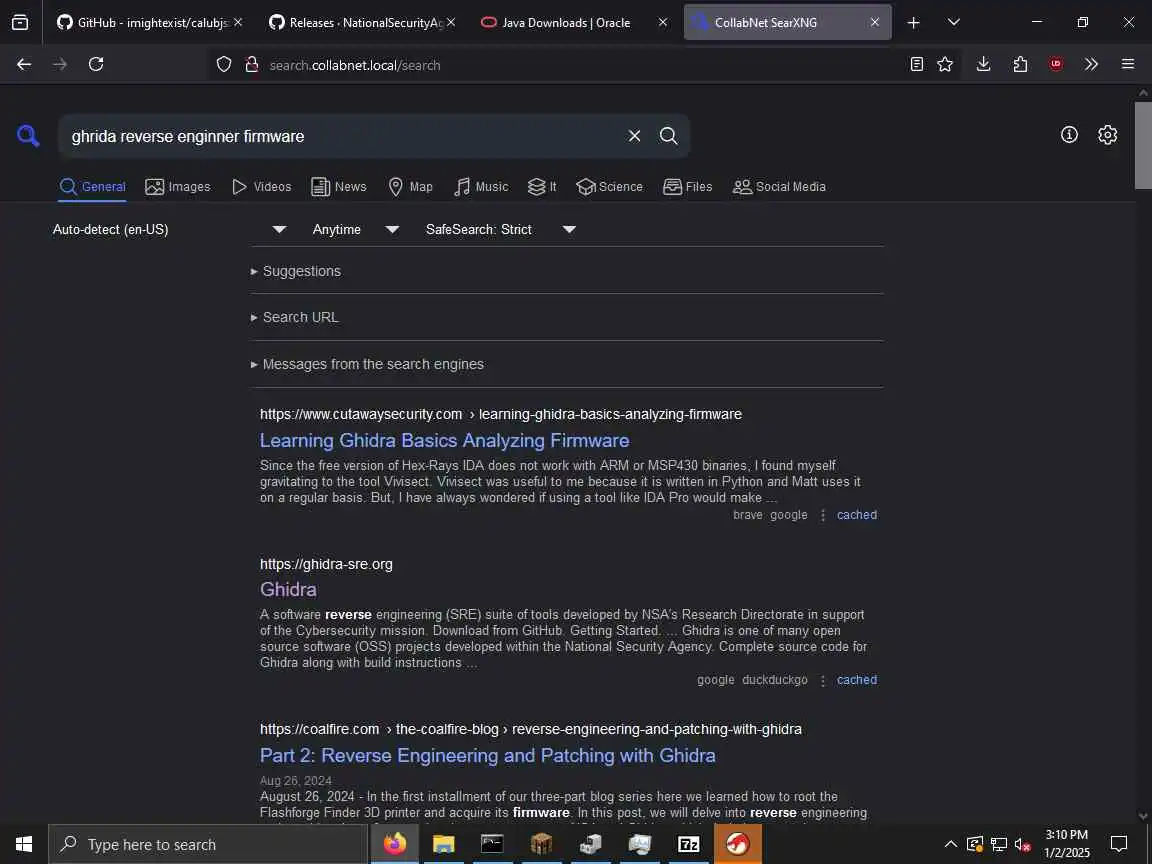Click the cutawaysecurity.com result URL
This screenshot has width=1152, height=864.
(x=501, y=414)
